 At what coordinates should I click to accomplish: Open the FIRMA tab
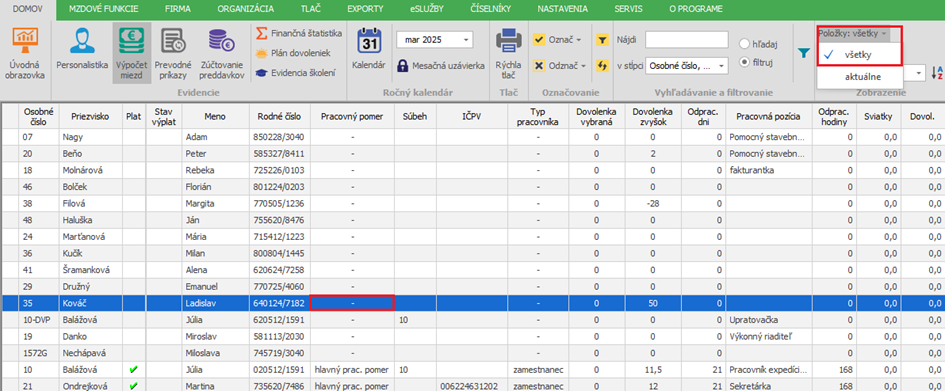[x=178, y=9]
